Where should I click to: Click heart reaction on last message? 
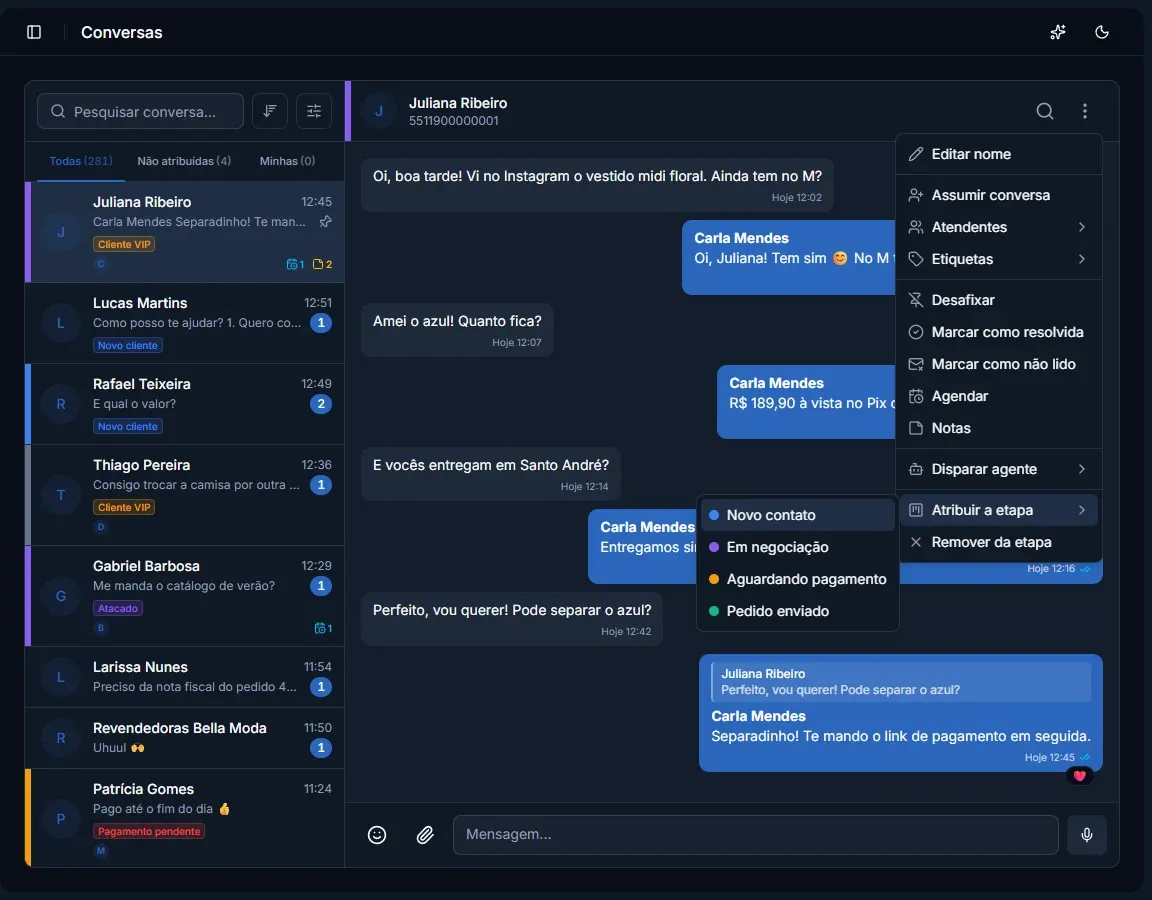pyautogui.click(x=1079, y=776)
